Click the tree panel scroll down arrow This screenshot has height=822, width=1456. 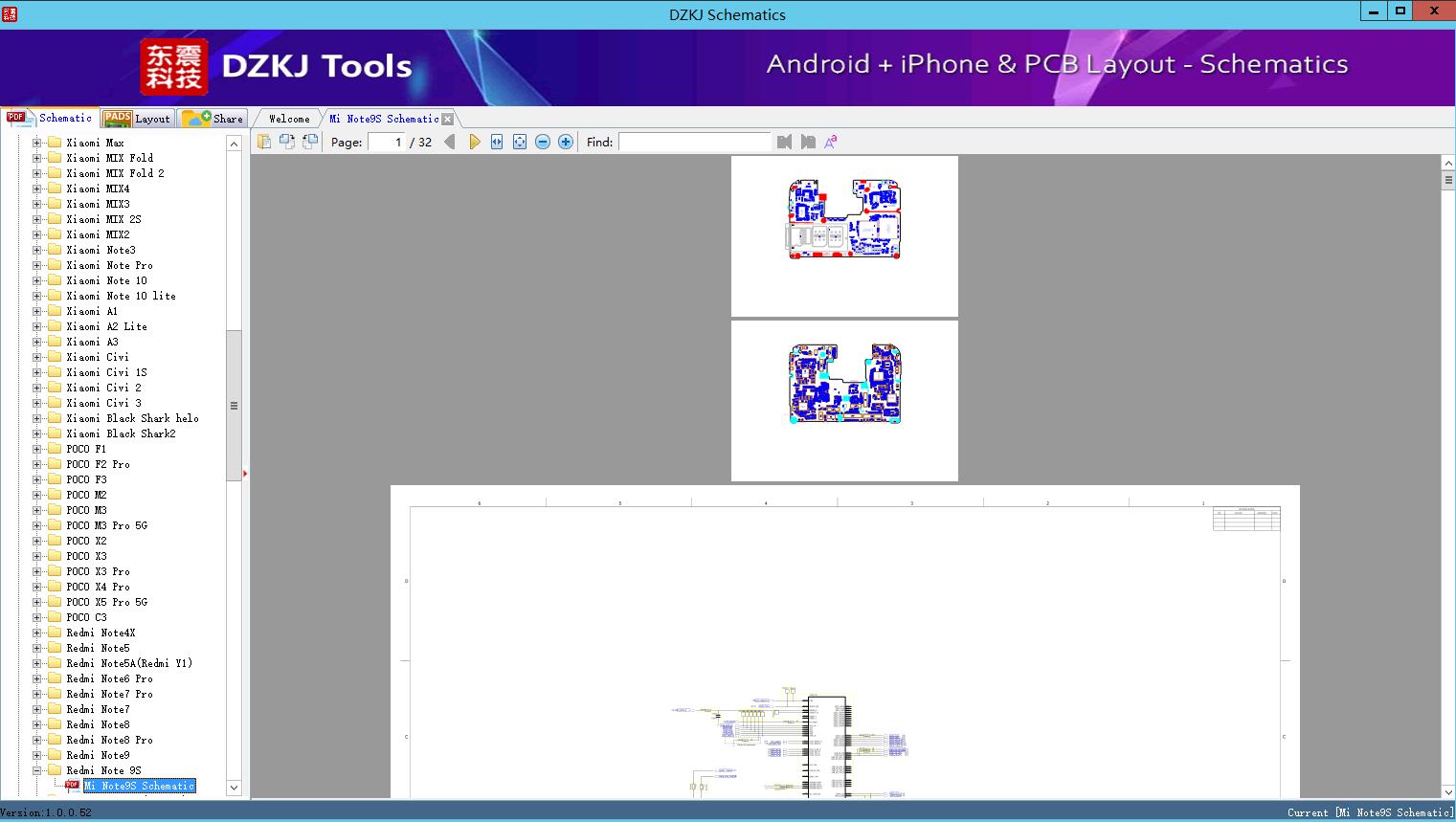click(234, 788)
